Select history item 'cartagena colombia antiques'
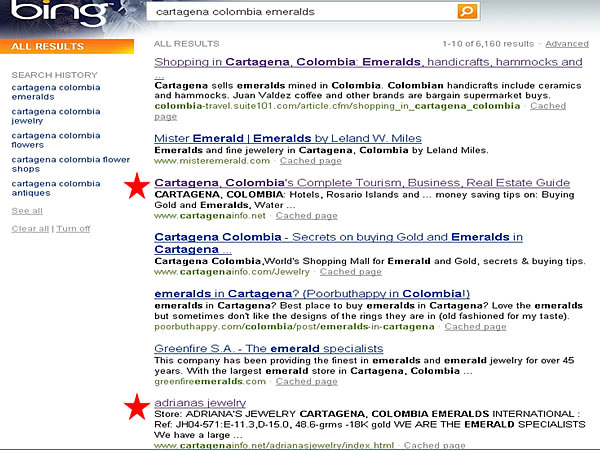Viewport: 600px width, 450px height. pos(56,188)
